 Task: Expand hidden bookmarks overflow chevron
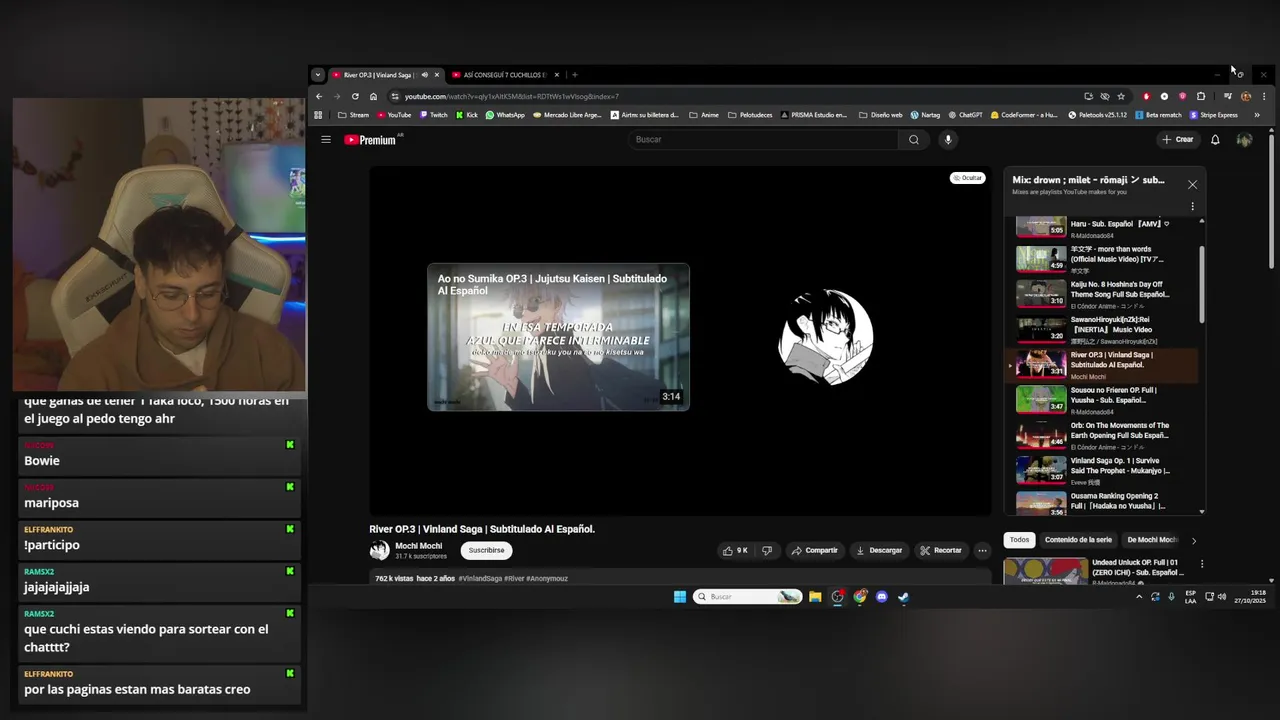pyautogui.click(x=1257, y=115)
